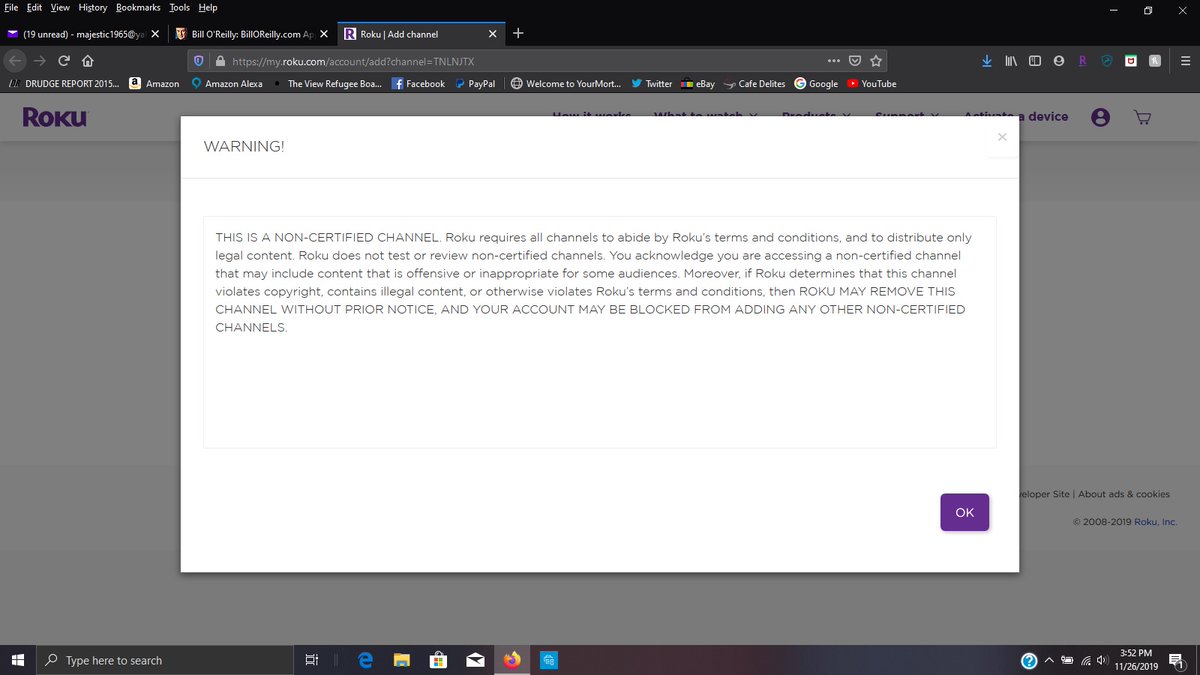Open the Amazon bookmark
Viewport: 1200px width, 675px height.
155,84
